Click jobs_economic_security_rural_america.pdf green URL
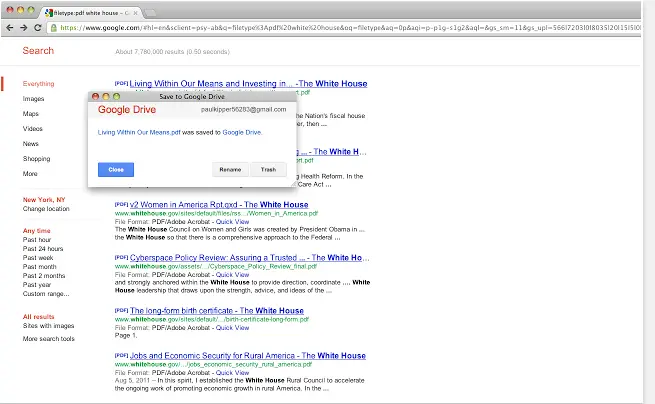 click(213, 365)
